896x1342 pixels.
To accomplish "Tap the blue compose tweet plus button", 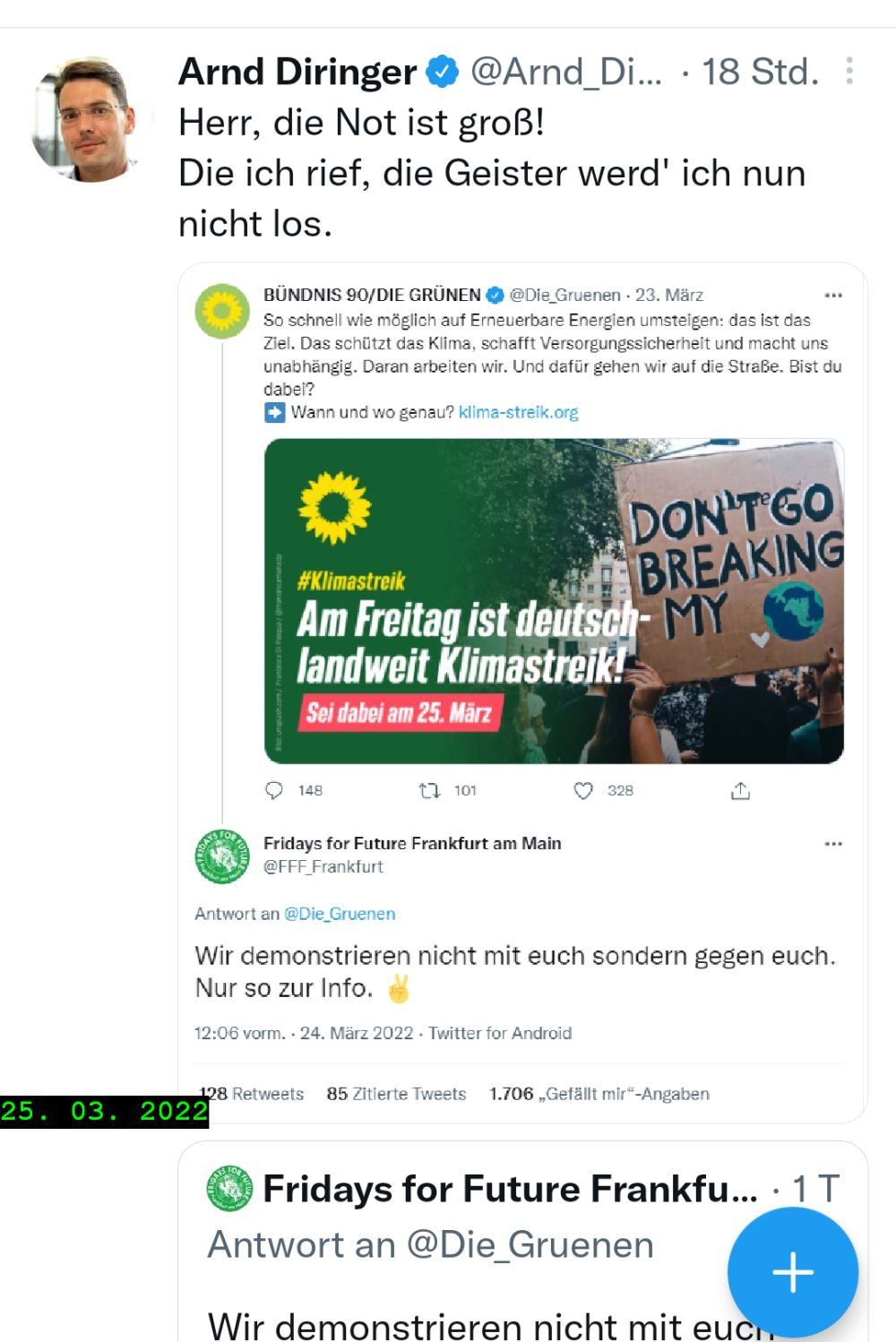I will [x=792, y=1272].
